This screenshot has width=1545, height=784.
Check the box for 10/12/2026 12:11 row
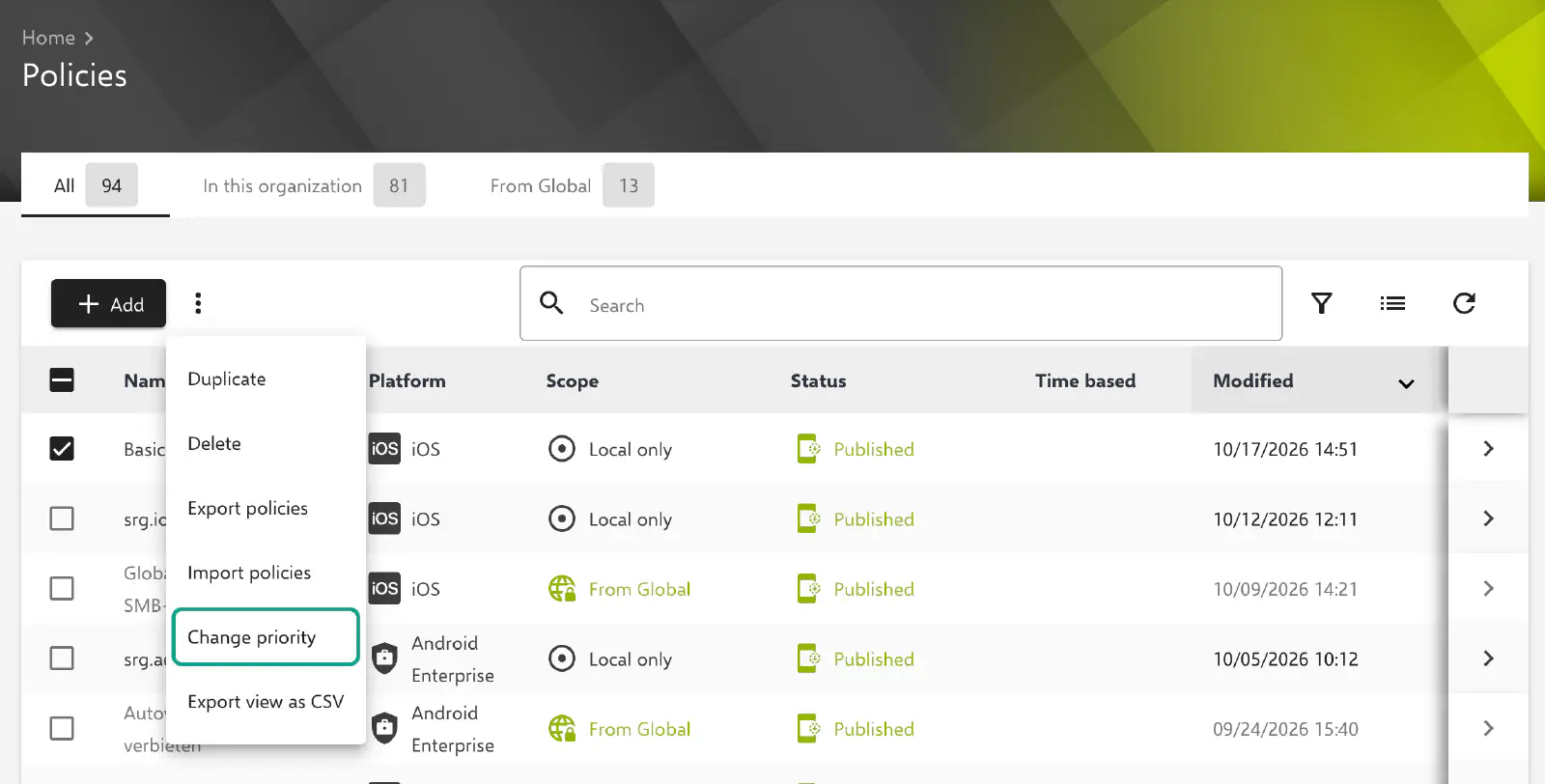[x=62, y=518]
